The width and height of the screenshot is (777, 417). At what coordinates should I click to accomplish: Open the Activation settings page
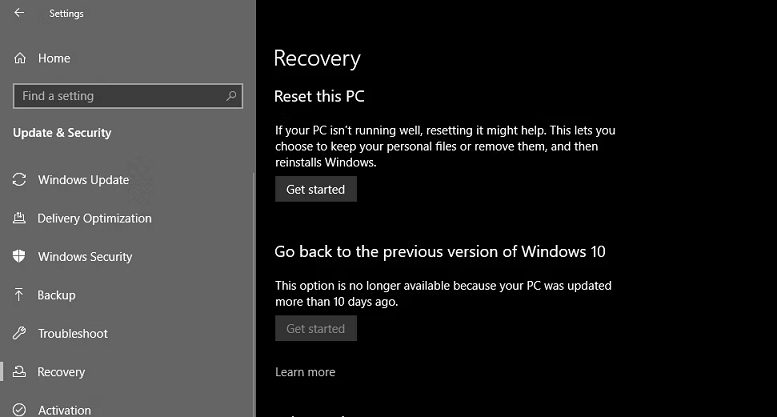[x=64, y=409]
